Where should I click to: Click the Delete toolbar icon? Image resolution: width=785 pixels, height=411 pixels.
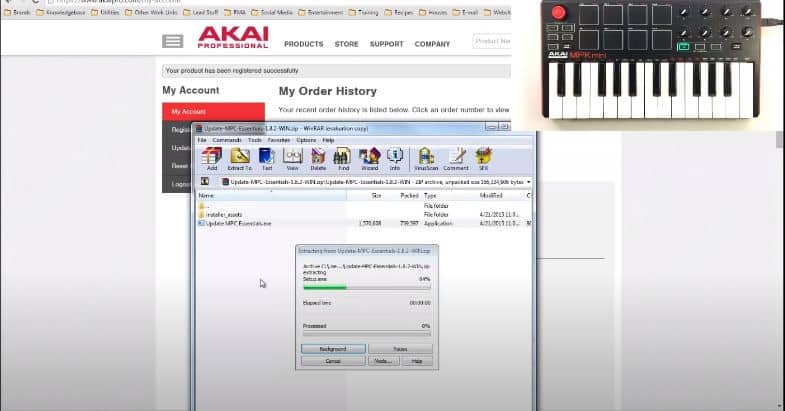click(318, 159)
